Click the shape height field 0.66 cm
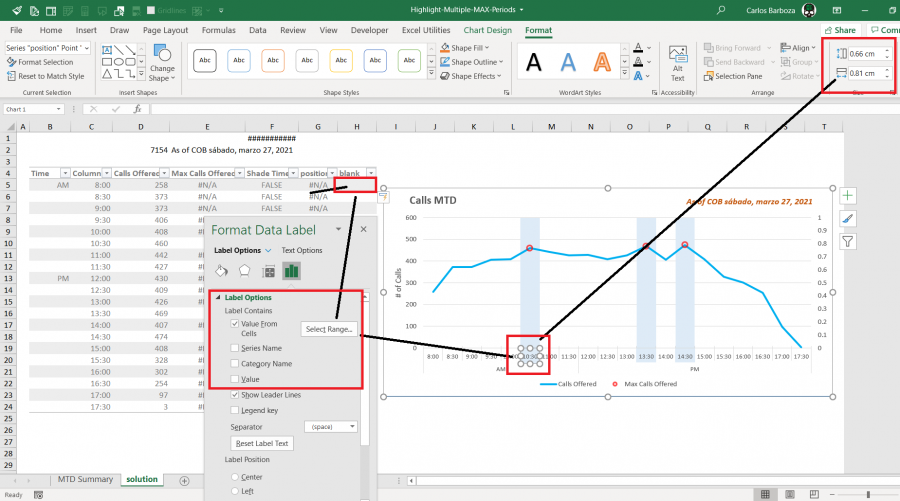 click(866, 54)
